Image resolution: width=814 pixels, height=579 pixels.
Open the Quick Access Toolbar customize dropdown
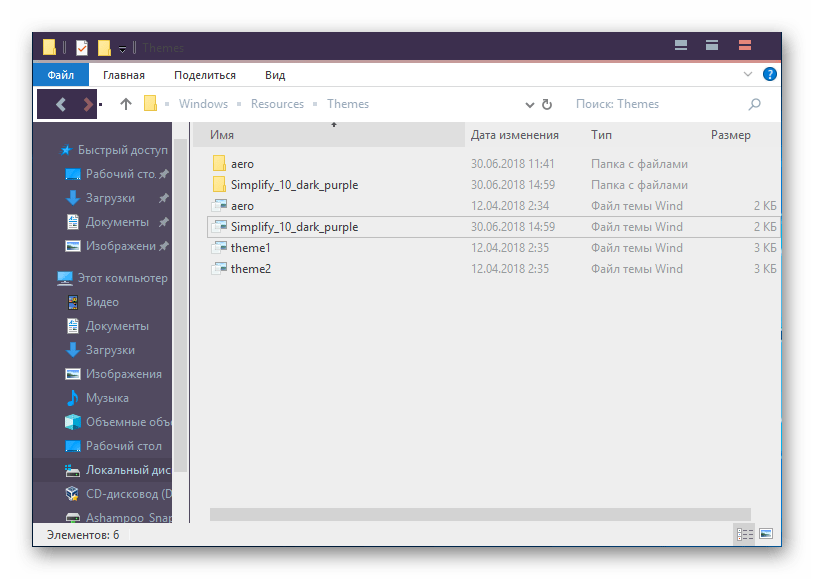click(122, 48)
